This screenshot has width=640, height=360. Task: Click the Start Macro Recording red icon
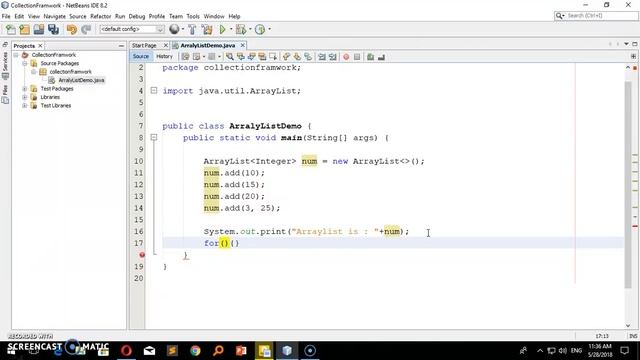[x=346, y=57]
